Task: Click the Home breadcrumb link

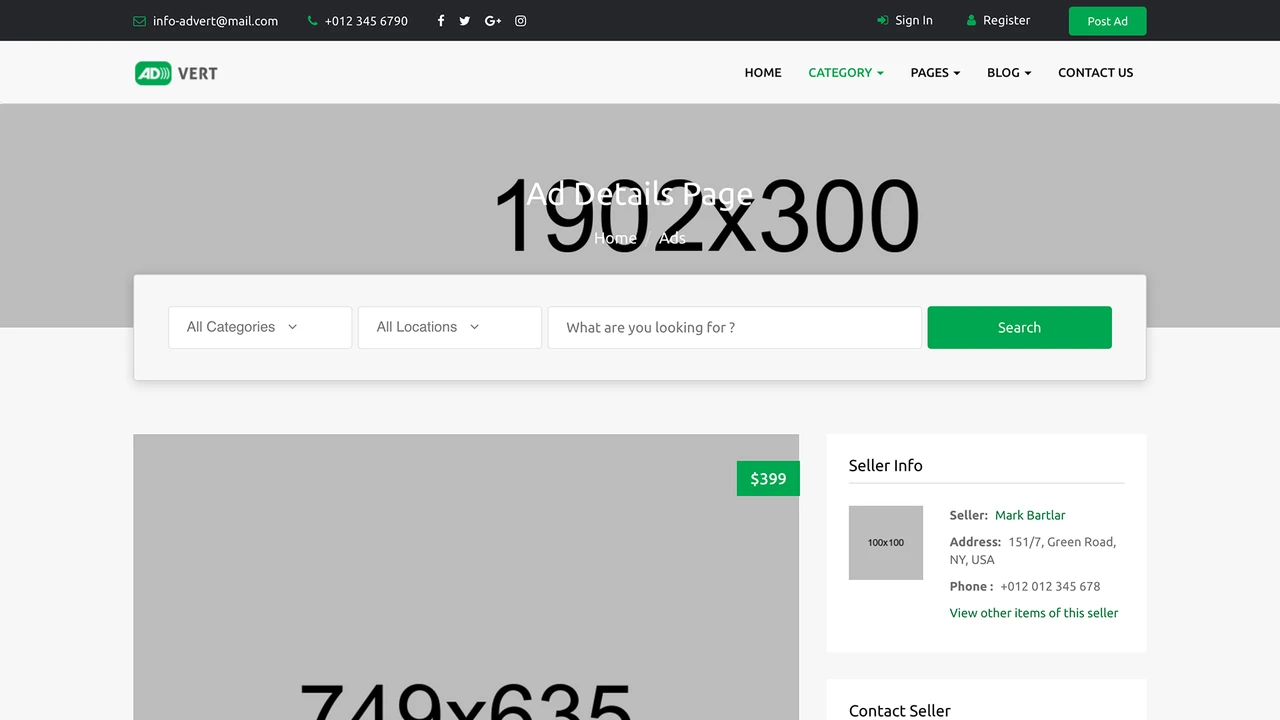Action: [615, 238]
